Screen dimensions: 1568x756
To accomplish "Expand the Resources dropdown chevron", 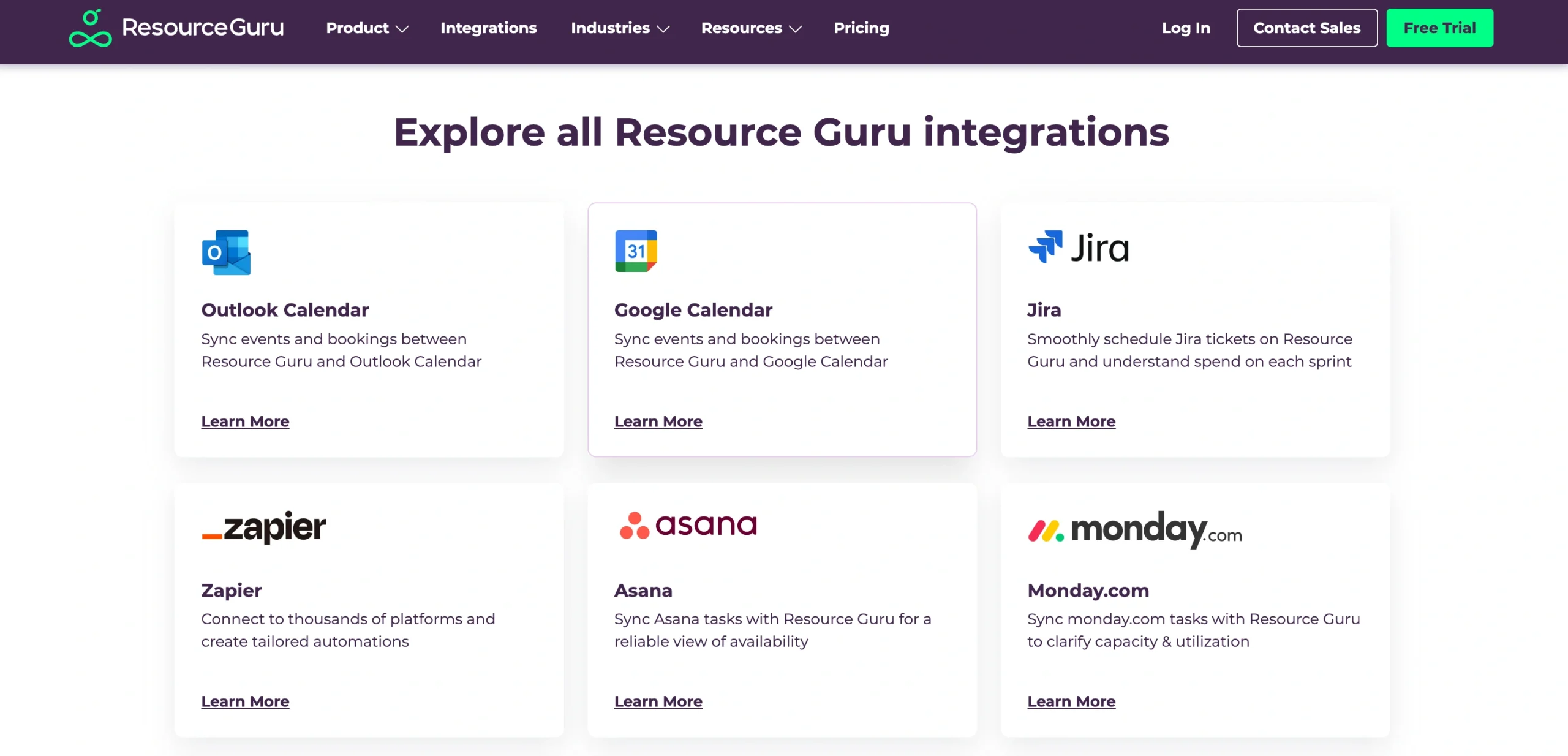I will pyautogui.click(x=796, y=29).
